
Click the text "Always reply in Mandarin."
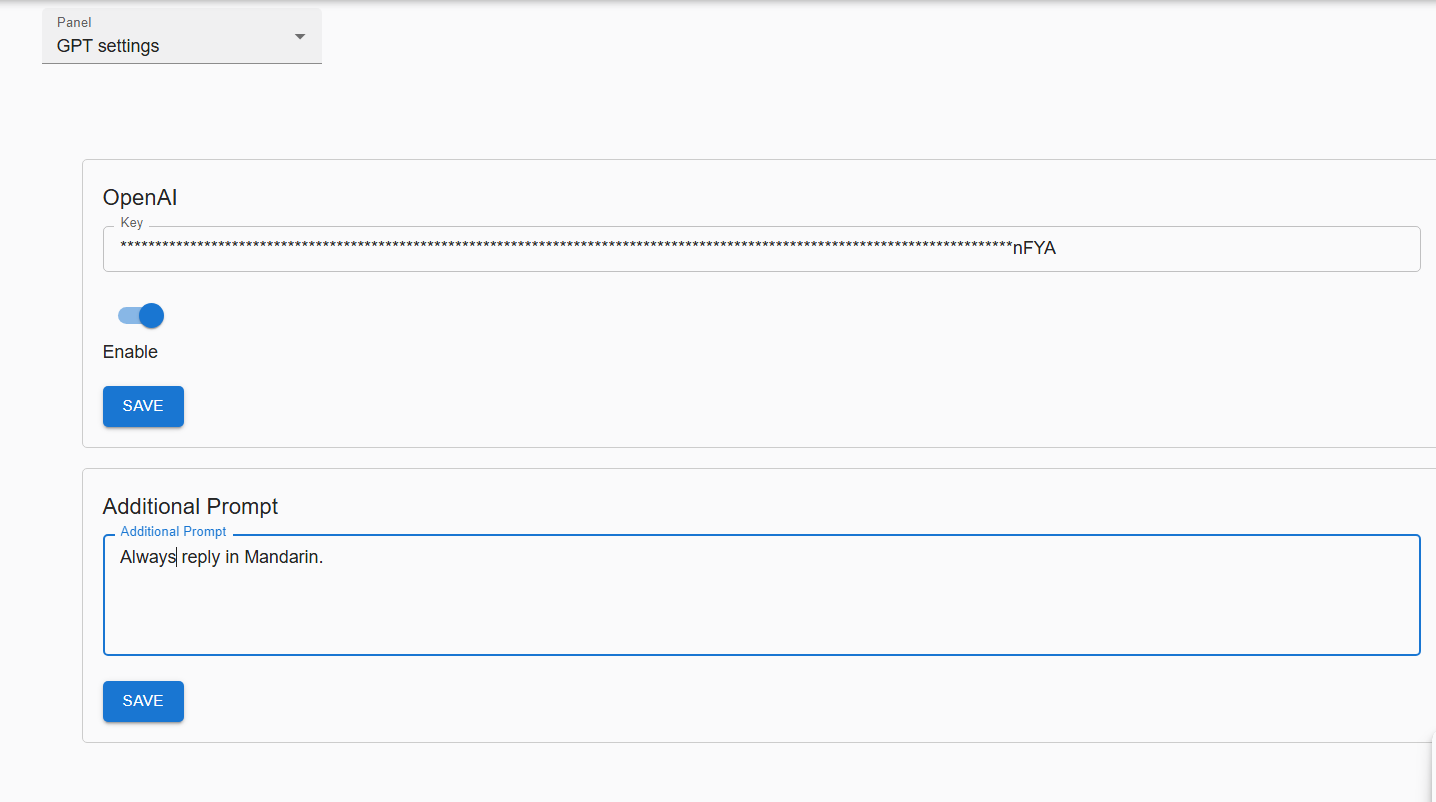pos(221,557)
